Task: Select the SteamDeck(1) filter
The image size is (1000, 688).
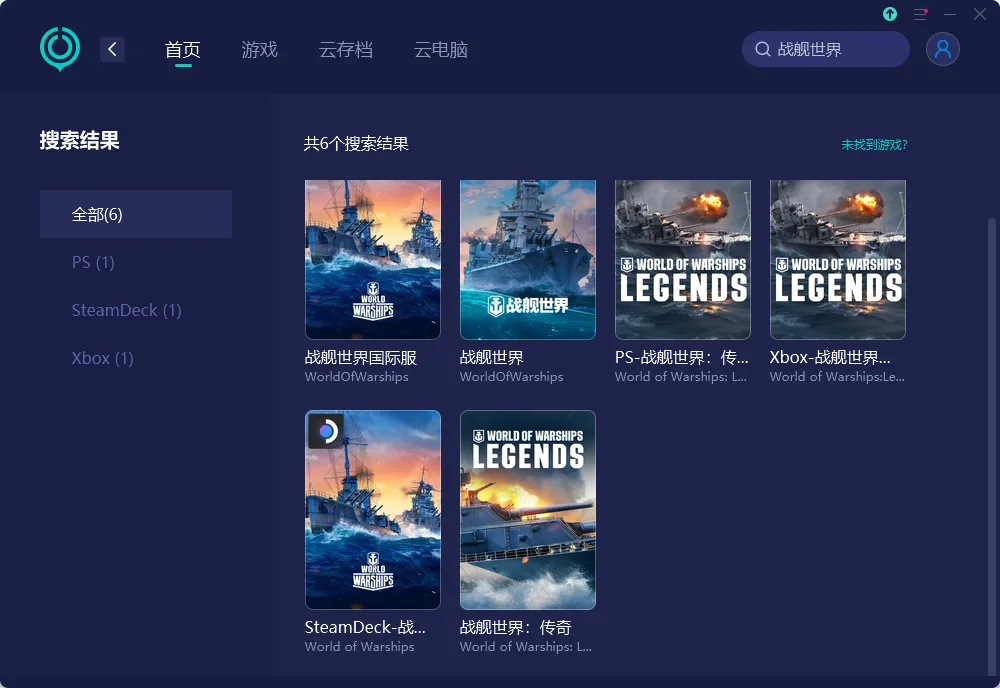Action: pyautogui.click(x=127, y=310)
